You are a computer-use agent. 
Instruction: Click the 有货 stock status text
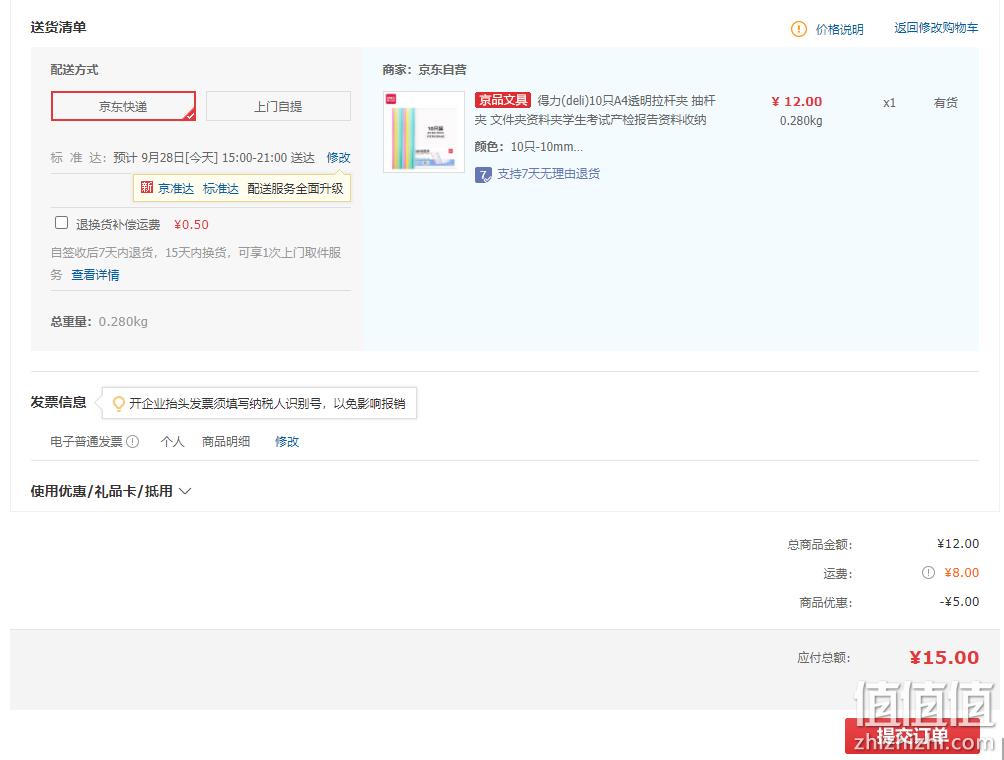click(x=946, y=102)
